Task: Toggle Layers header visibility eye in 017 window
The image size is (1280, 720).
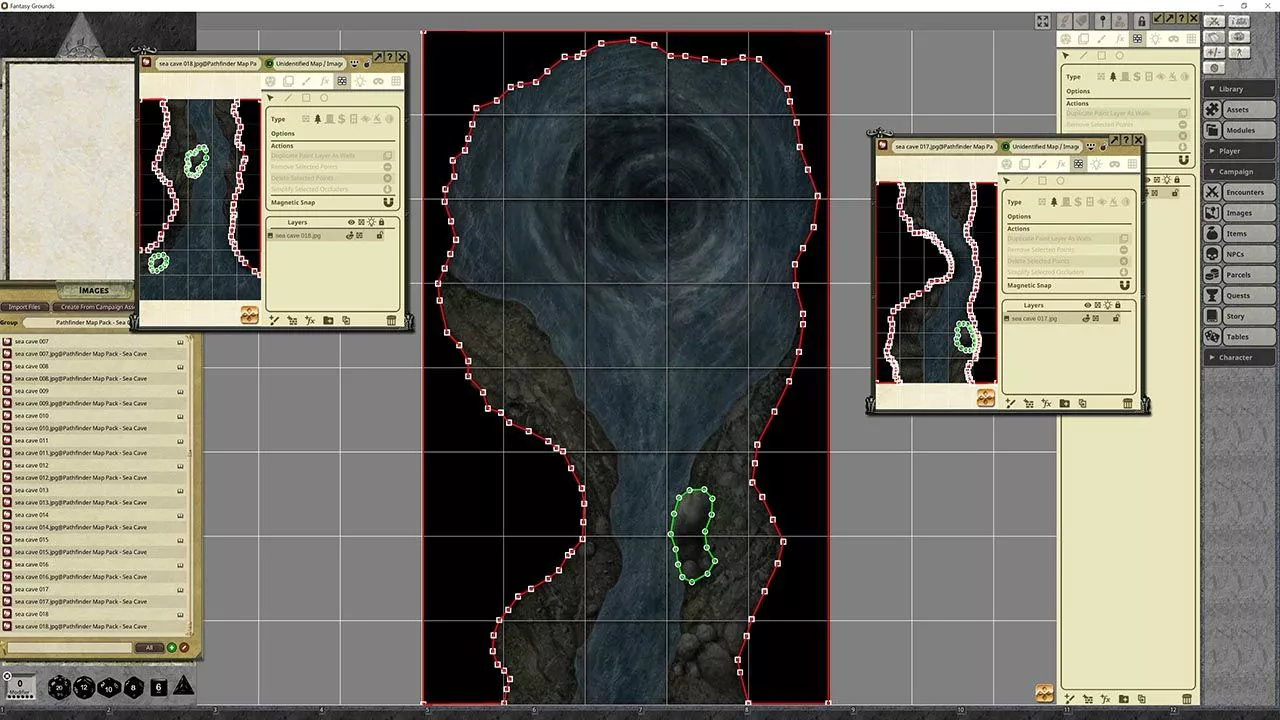Action: tap(1087, 305)
